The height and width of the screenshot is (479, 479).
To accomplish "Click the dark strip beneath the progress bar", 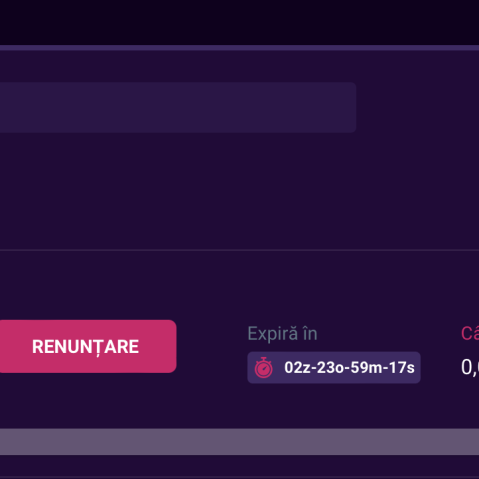I will [x=239, y=467].
